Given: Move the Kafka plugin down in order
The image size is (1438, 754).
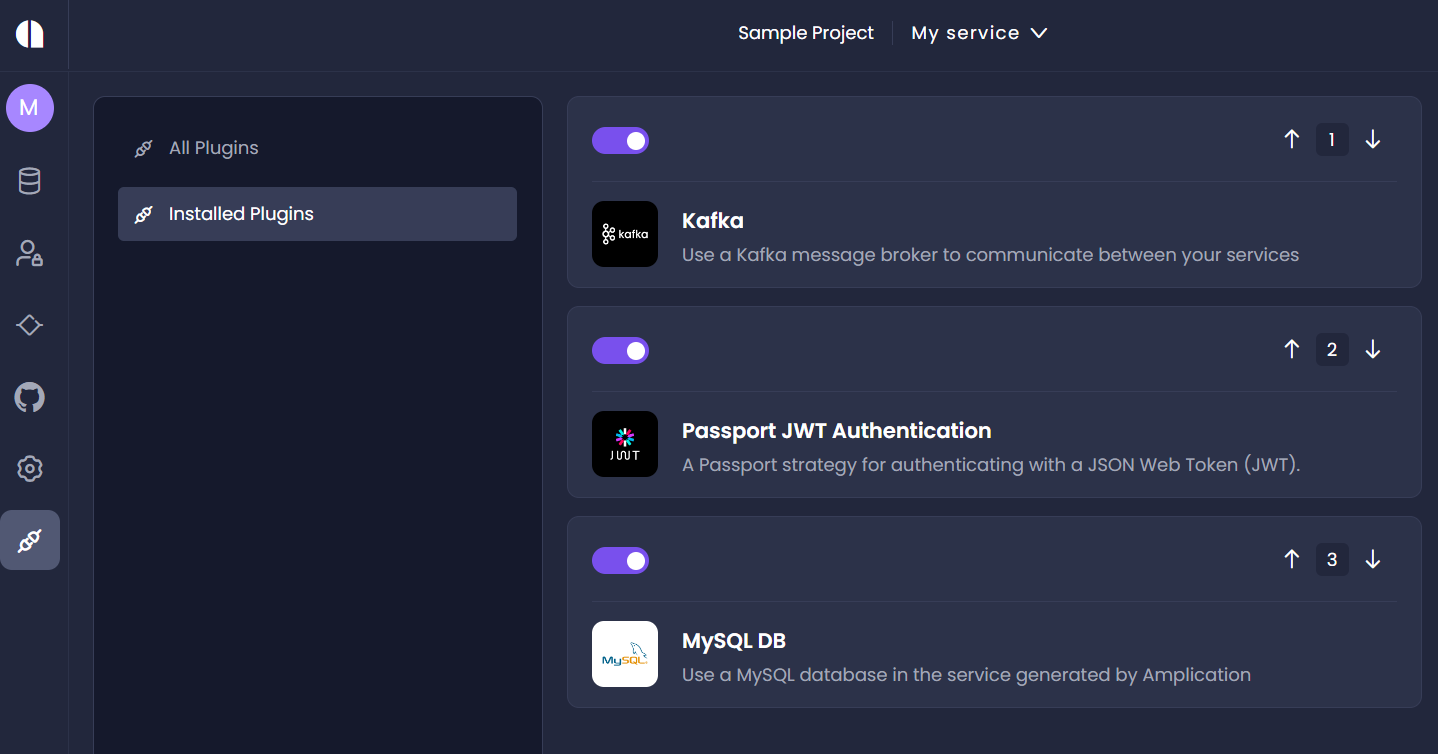Looking at the screenshot, I should tap(1373, 140).
